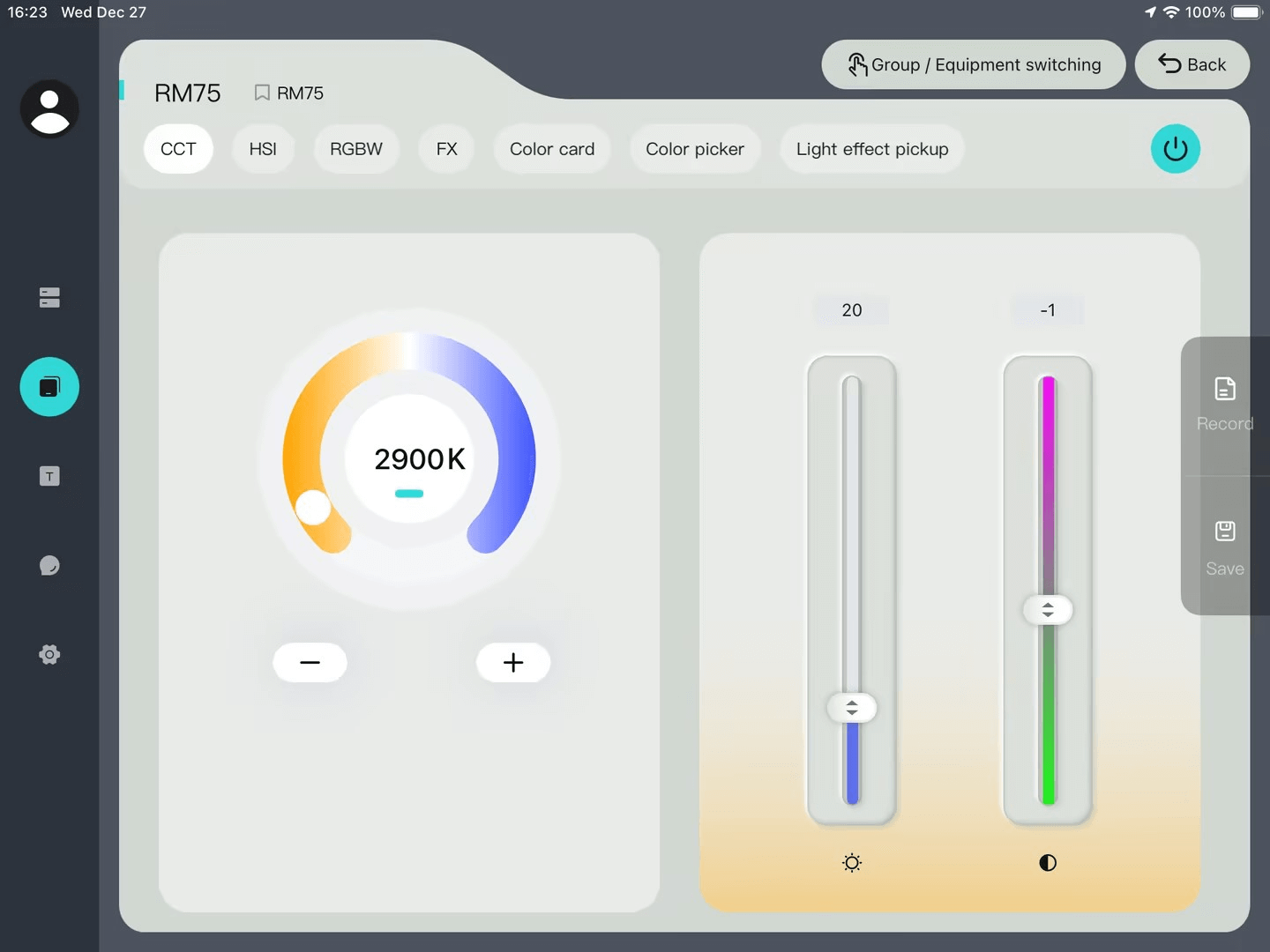Switch to the RGBW mode tab
The width and height of the screenshot is (1270, 952).
[x=356, y=149]
